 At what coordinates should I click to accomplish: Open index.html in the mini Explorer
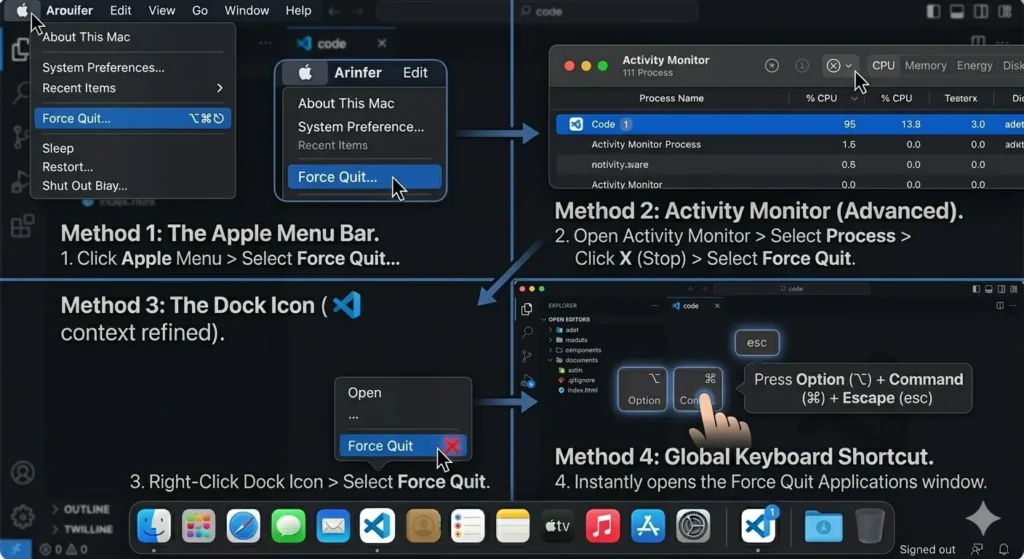pos(578,390)
